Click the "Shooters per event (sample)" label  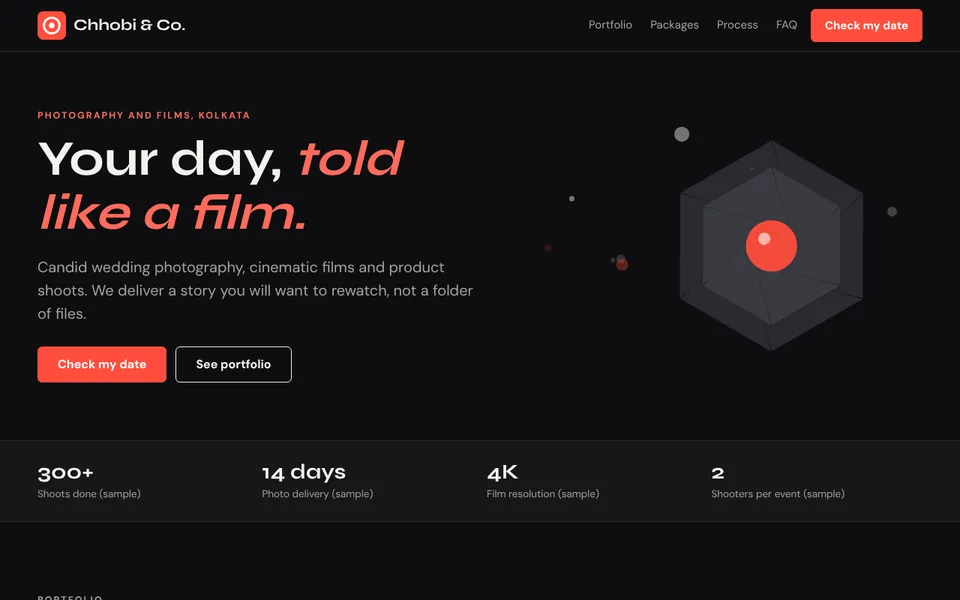778,494
